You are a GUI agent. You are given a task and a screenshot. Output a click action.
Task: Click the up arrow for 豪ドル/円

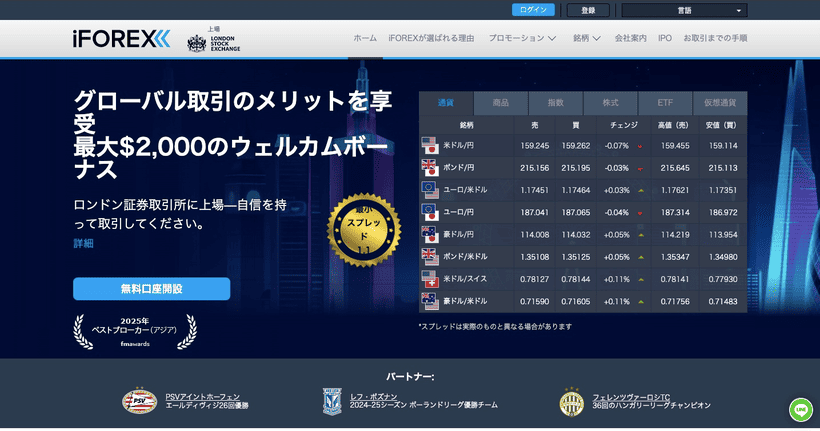tap(640, 235)
